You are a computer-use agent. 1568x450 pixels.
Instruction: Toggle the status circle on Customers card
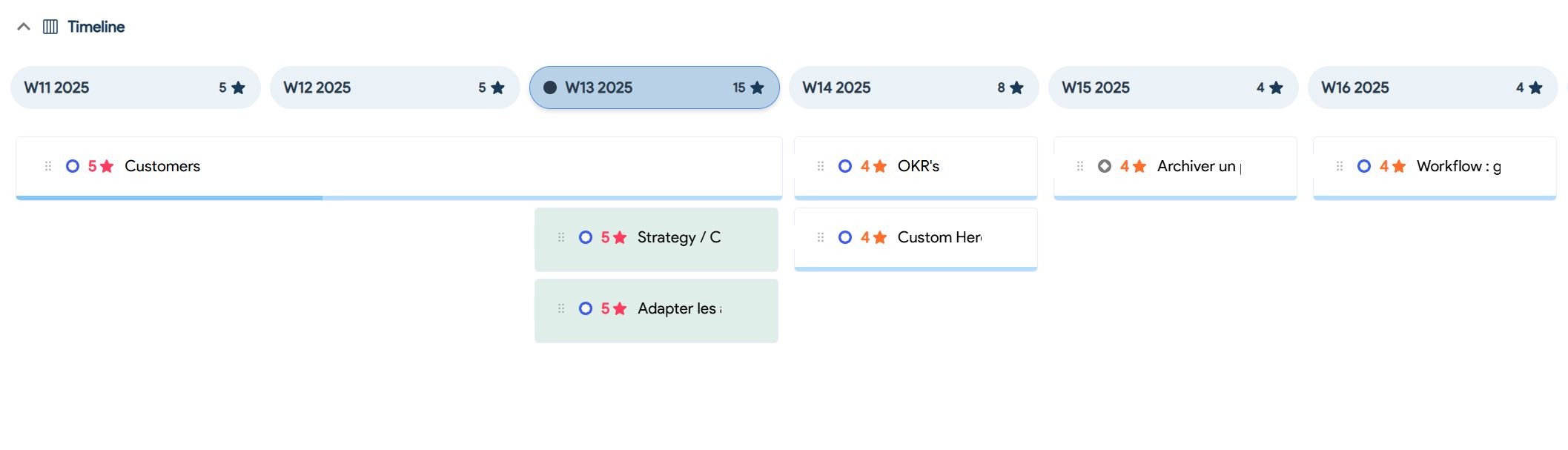(x=73, y=166)
